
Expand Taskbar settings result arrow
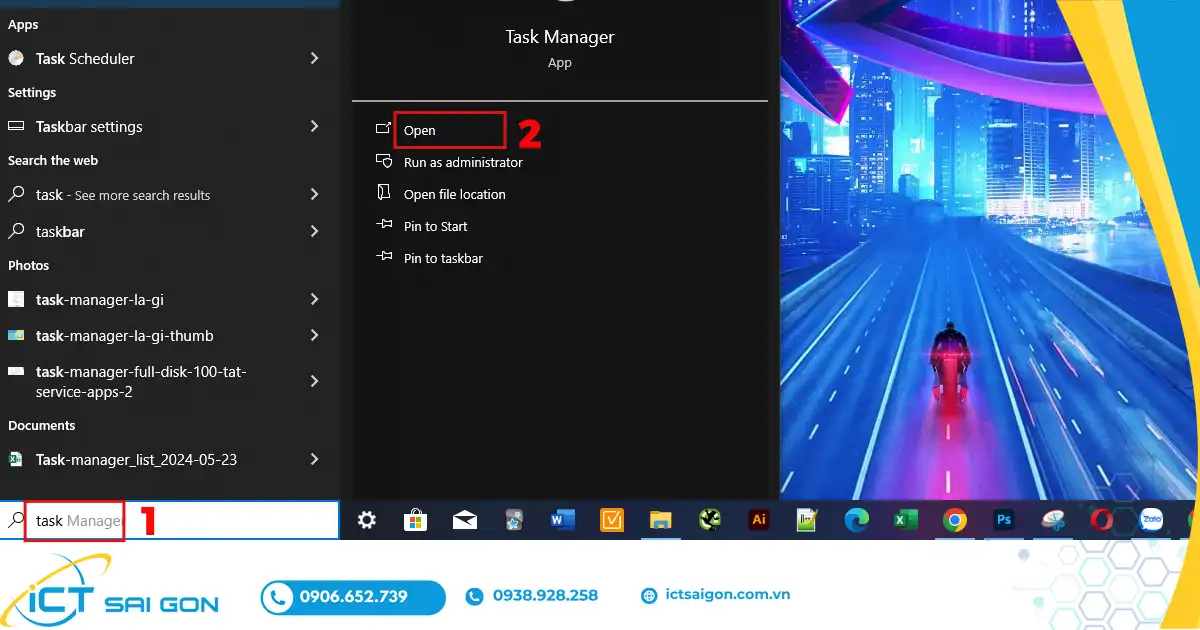pyautogui.click(x=314, y=126)
